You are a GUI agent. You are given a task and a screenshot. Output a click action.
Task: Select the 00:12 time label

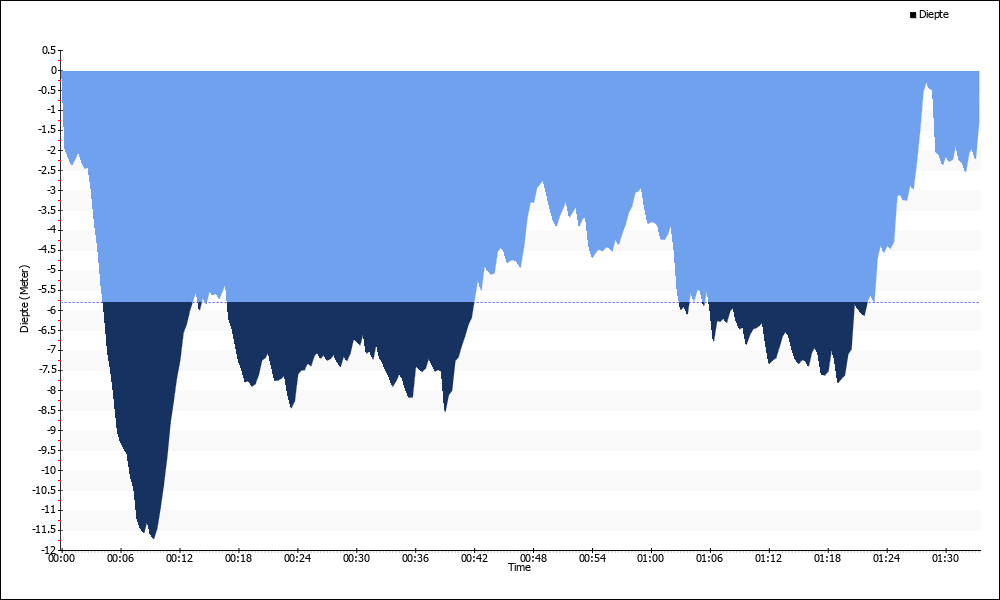tap(179, 558)
